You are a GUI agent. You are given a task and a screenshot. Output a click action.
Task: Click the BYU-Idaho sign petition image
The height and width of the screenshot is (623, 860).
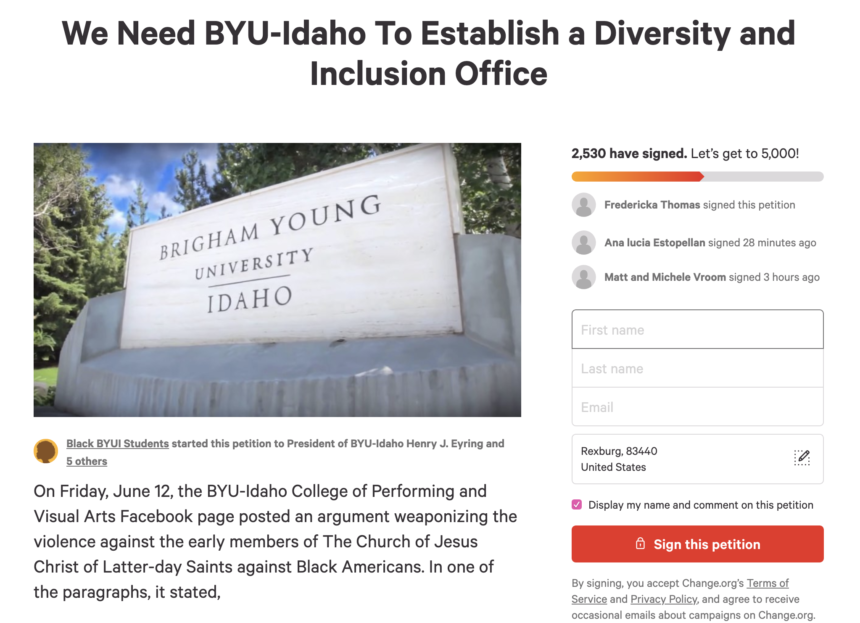pos(277,279)
